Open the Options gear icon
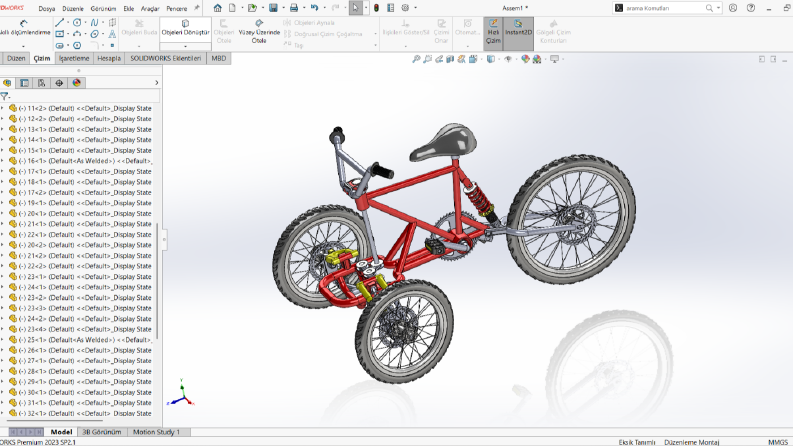 point(405,8)
